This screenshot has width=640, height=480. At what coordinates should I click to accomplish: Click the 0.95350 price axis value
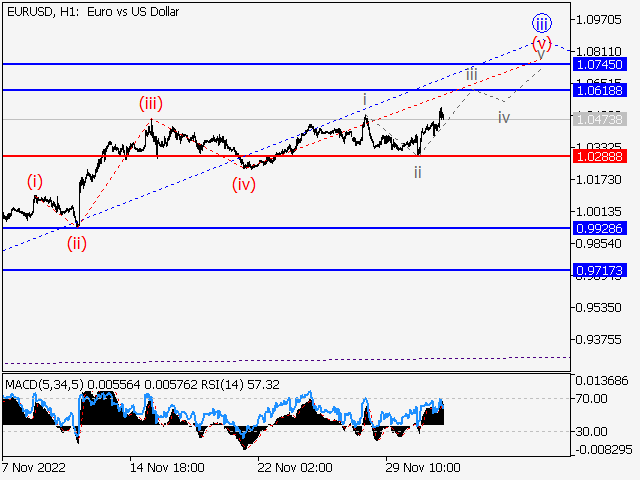point(599,307)
